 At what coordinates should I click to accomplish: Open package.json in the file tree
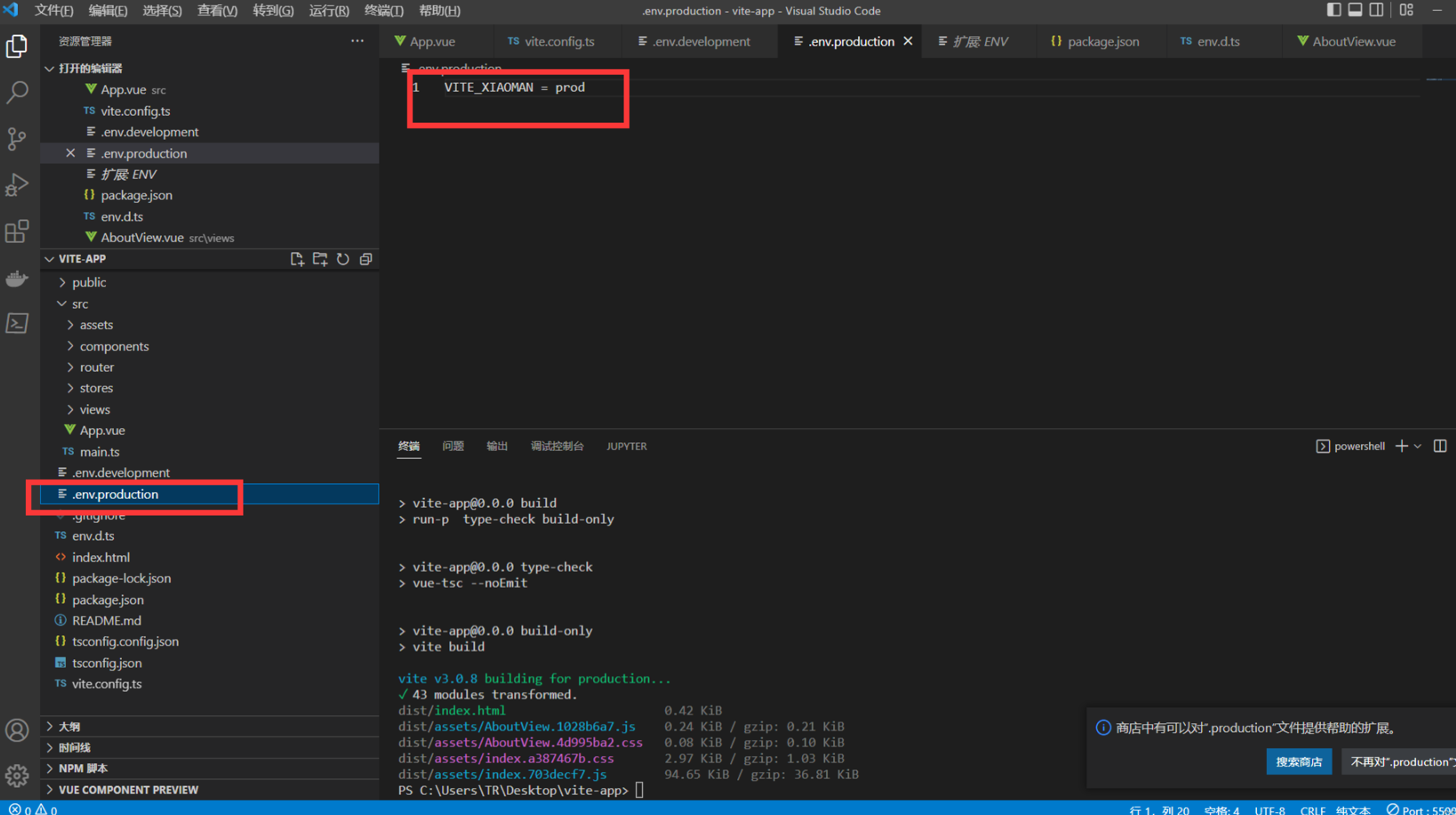pyautogui.click(x=107, y=600)
